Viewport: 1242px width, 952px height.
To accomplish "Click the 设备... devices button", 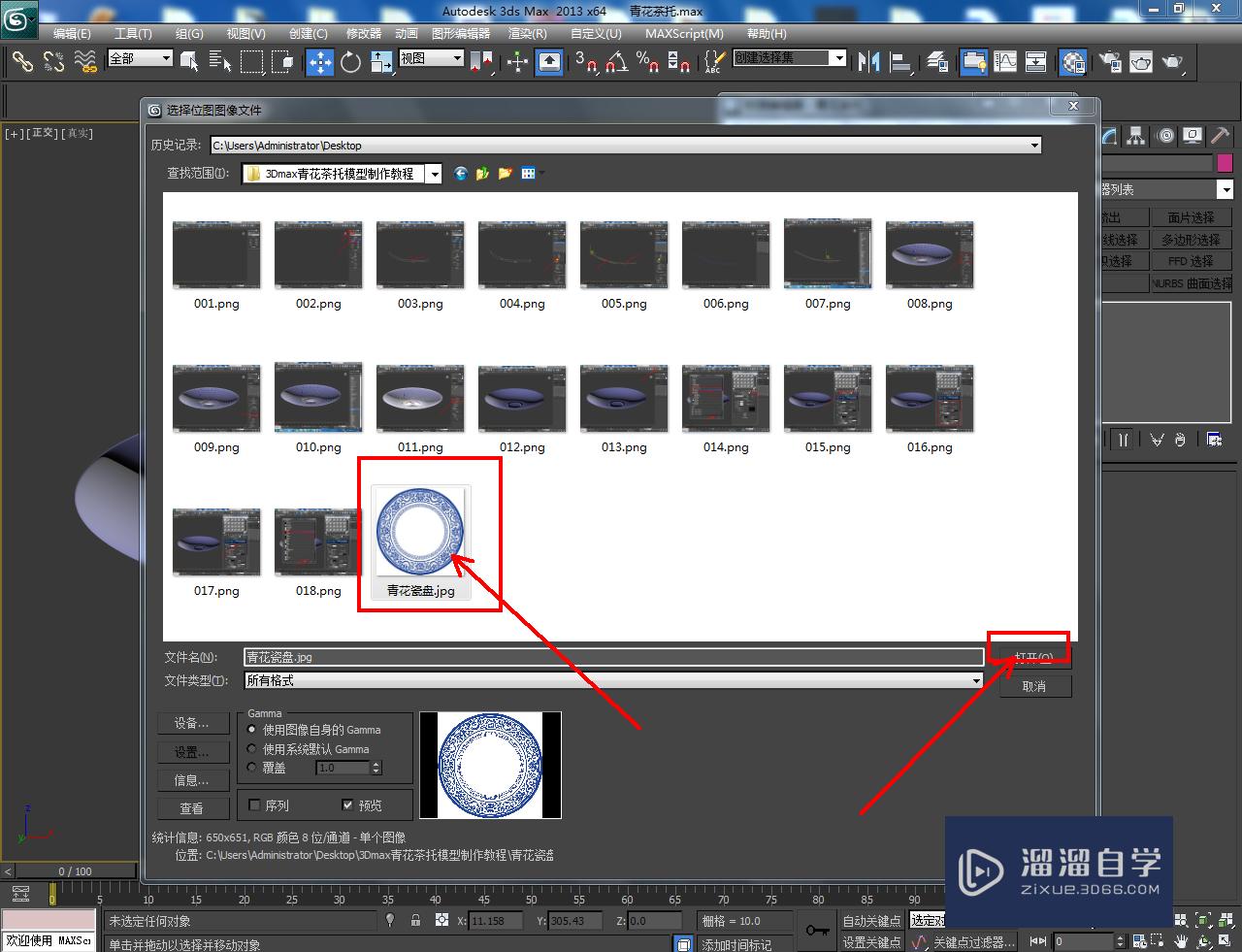I will [191, 723].
